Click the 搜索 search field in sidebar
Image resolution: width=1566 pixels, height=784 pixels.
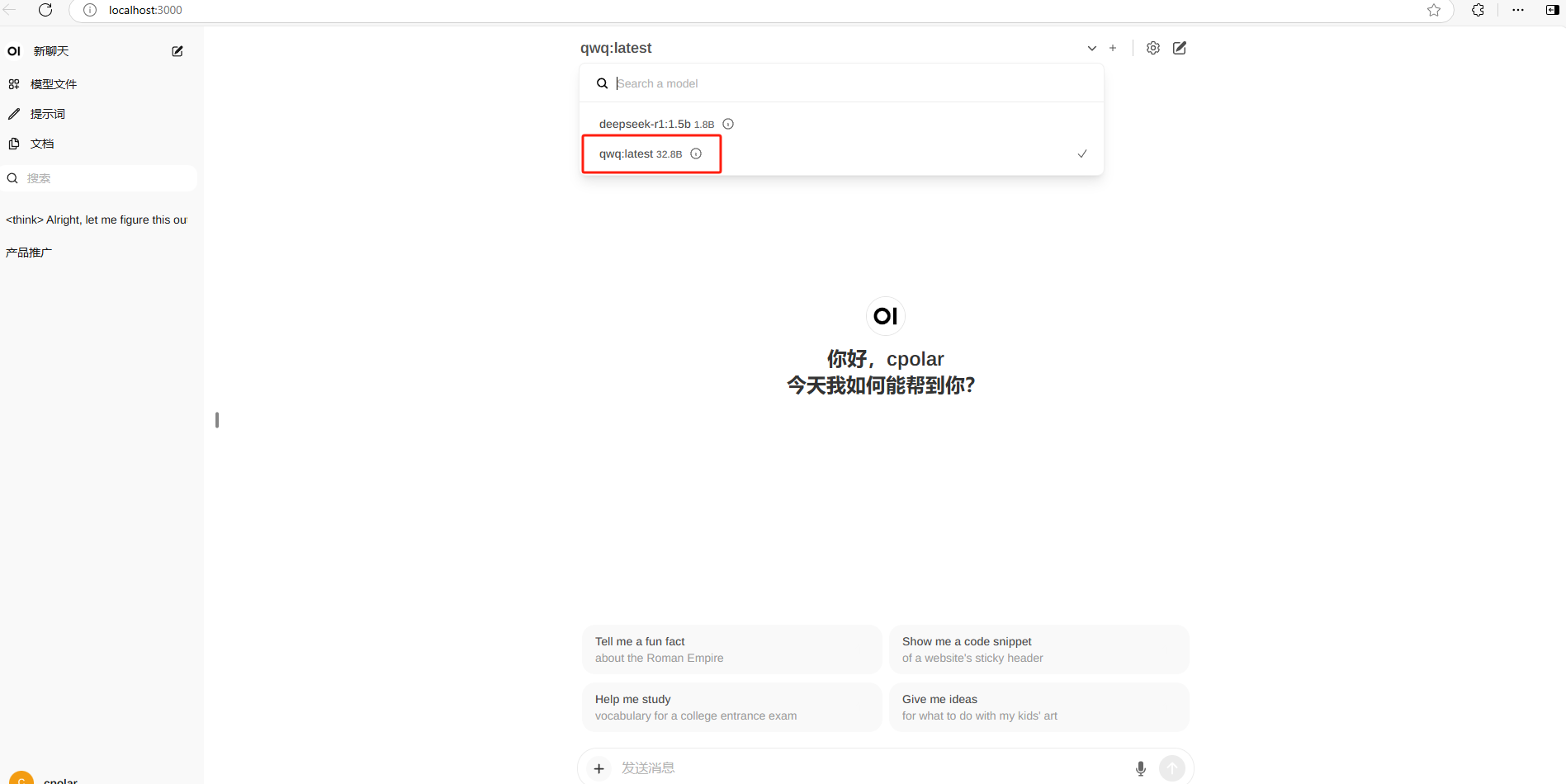click(x=98, y=177)
